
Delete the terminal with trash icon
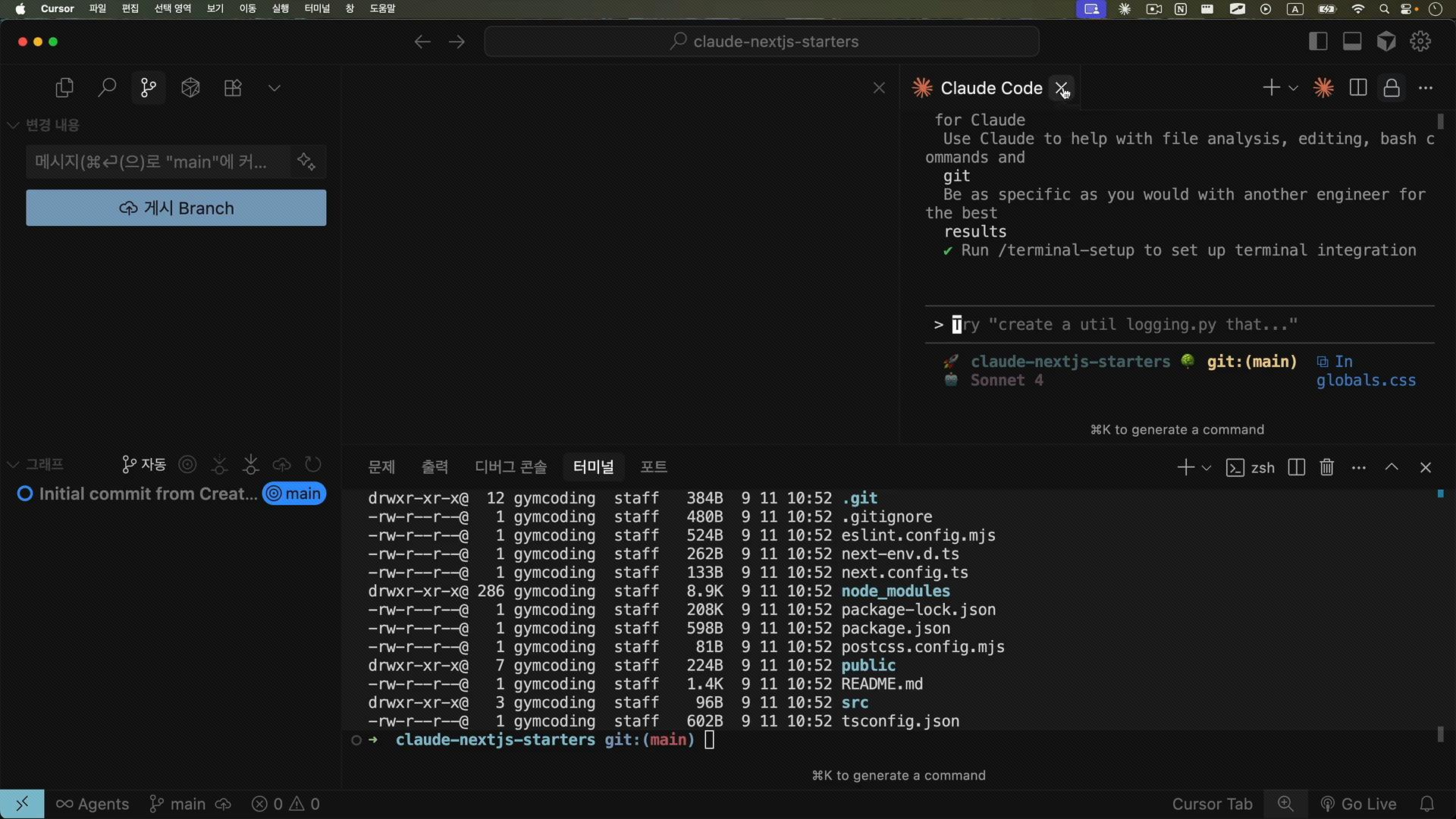(1326, 467)
